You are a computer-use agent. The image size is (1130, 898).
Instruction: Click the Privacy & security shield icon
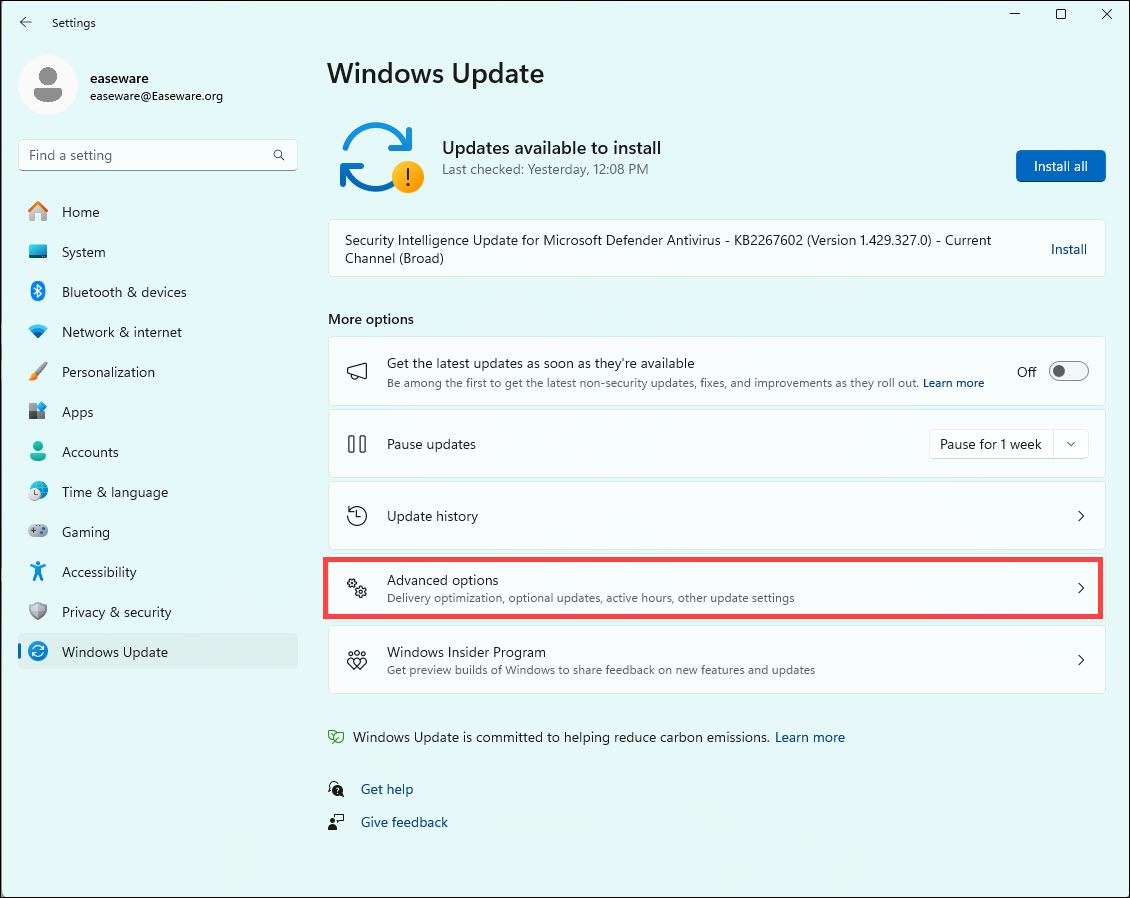coord(38,611)
